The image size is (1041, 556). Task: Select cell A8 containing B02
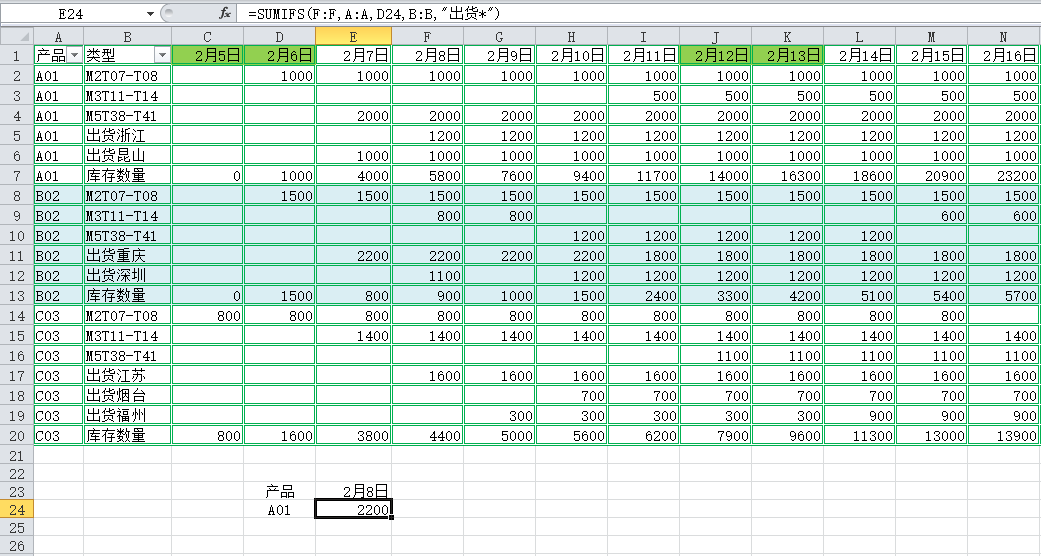(x=58, y=195)
